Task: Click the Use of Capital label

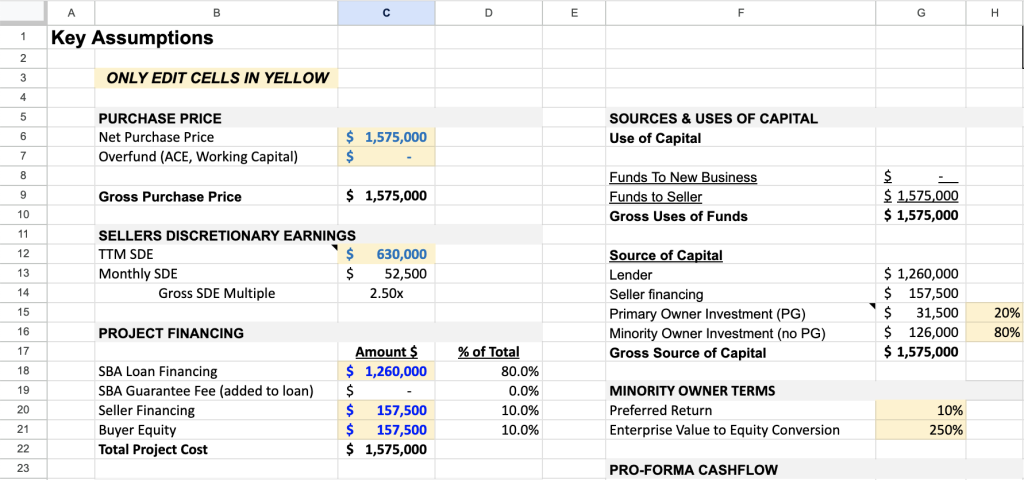Action: (655, 138)
